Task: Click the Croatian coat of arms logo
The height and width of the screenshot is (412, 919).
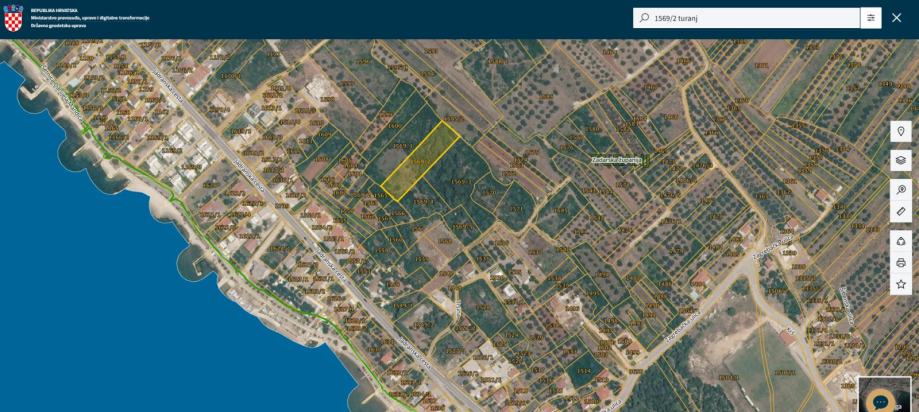Action: click(x=13, y=18)
